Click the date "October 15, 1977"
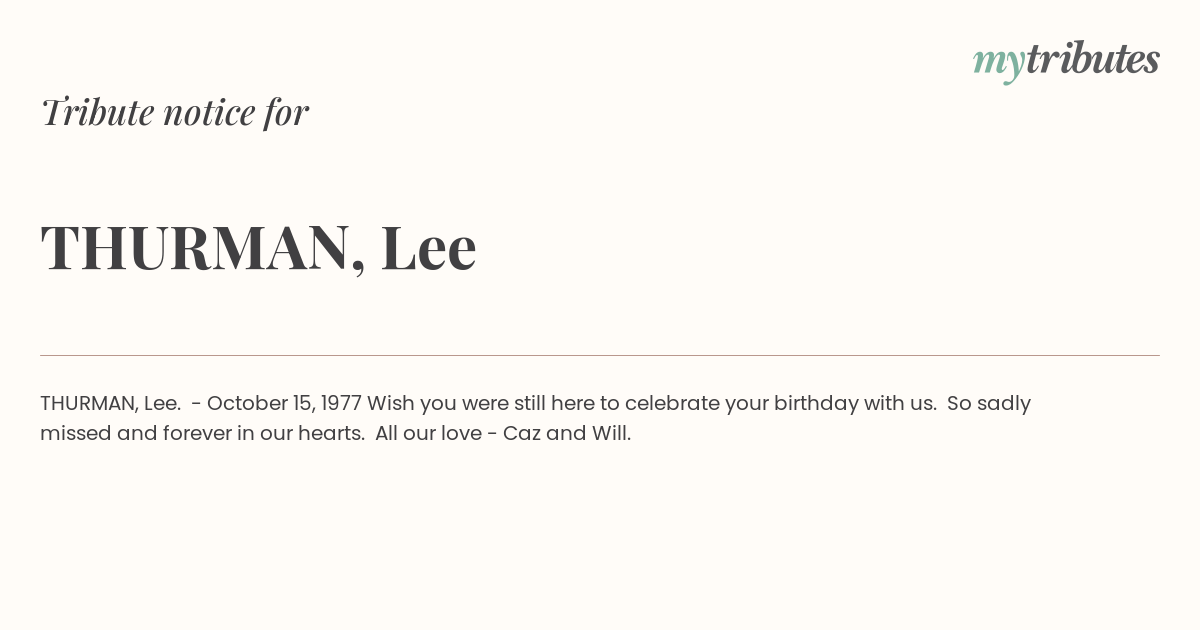Image resolution: width=1200 pixels, height=630 pixels. coord(284,404)
